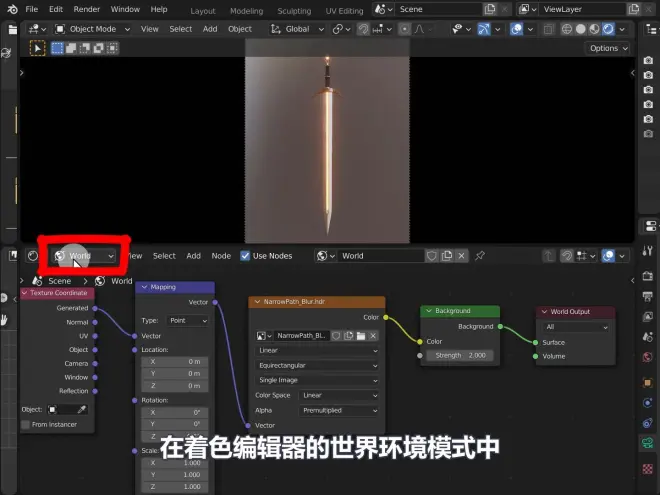Open node editor Node menu

click(x=221, y=256)
